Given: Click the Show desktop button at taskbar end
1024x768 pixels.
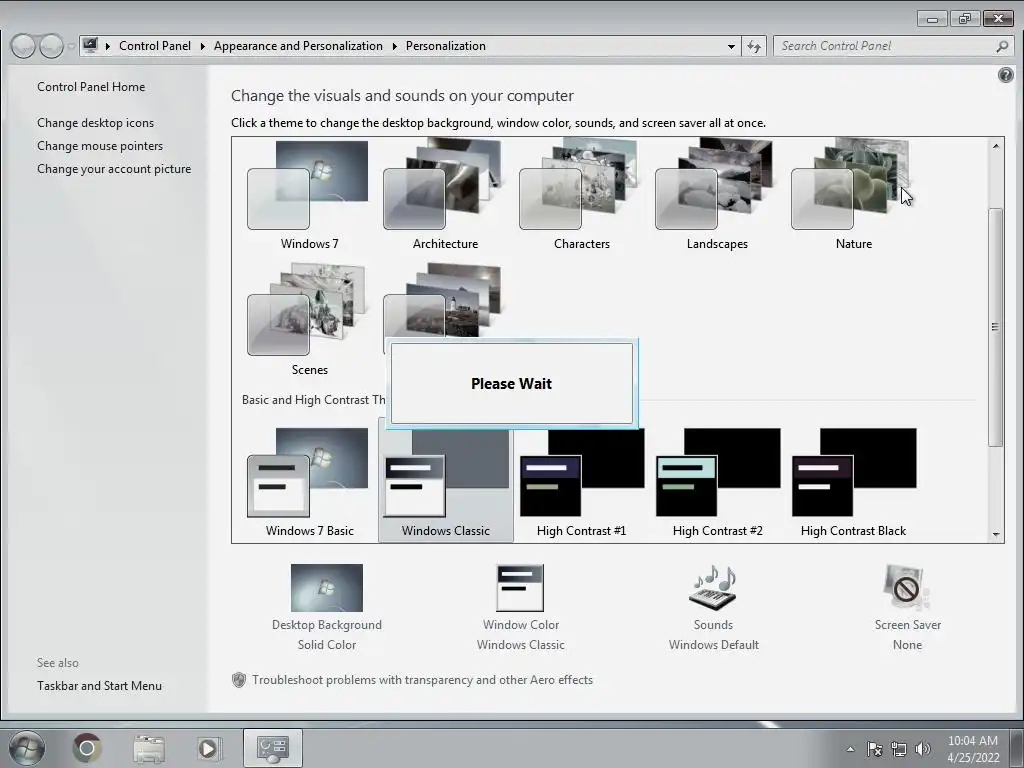Looking at the screenshot, I should (1019, 748).
